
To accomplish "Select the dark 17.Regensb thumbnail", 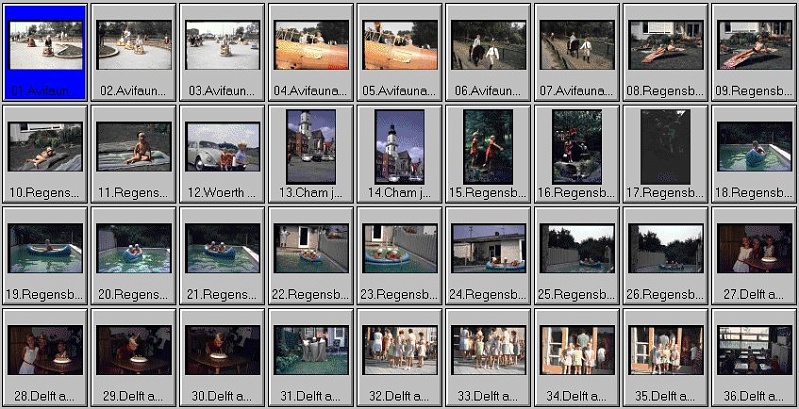I will (665, 147).
